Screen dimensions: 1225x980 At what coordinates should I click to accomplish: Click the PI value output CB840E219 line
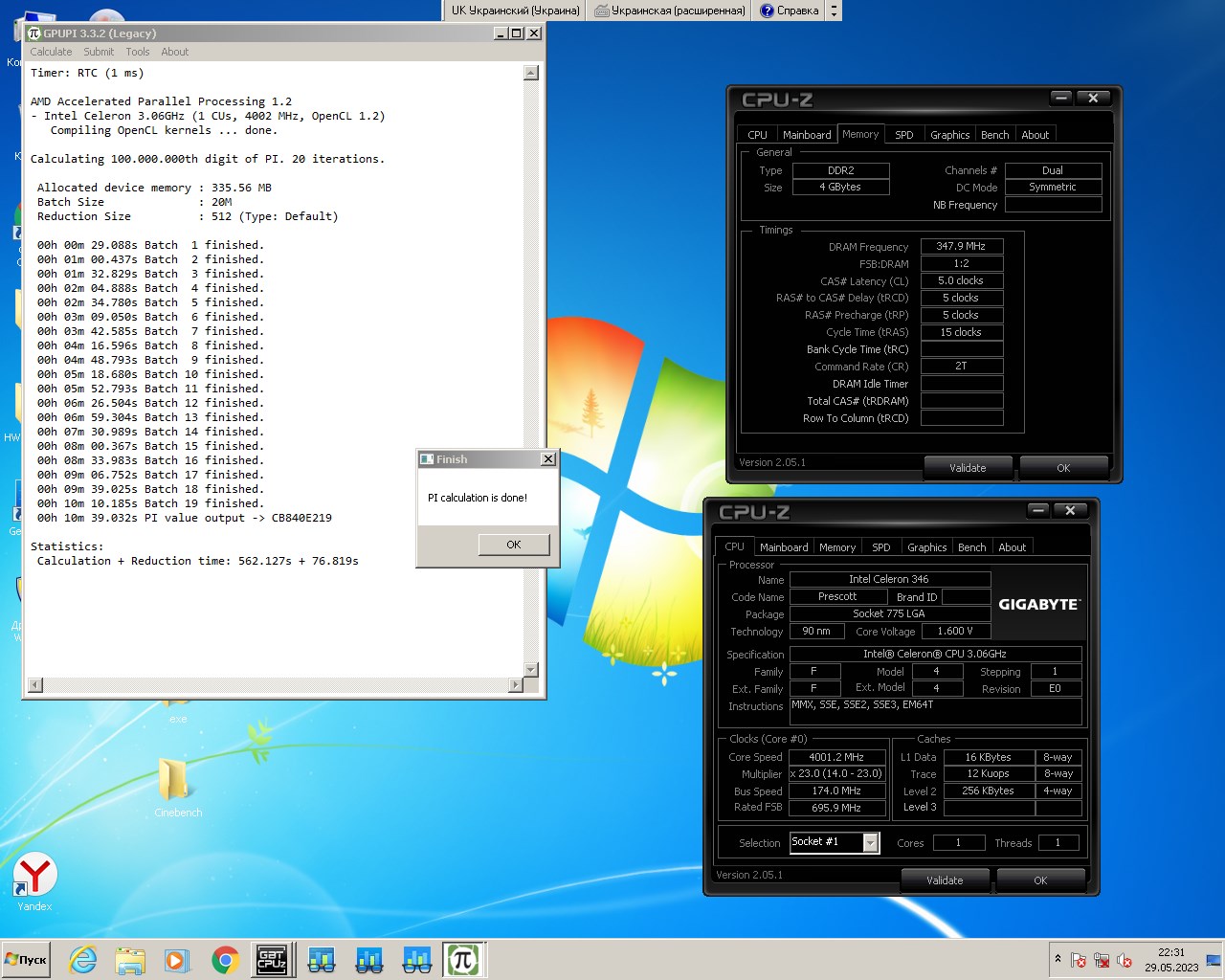click(x=185, y=518)
